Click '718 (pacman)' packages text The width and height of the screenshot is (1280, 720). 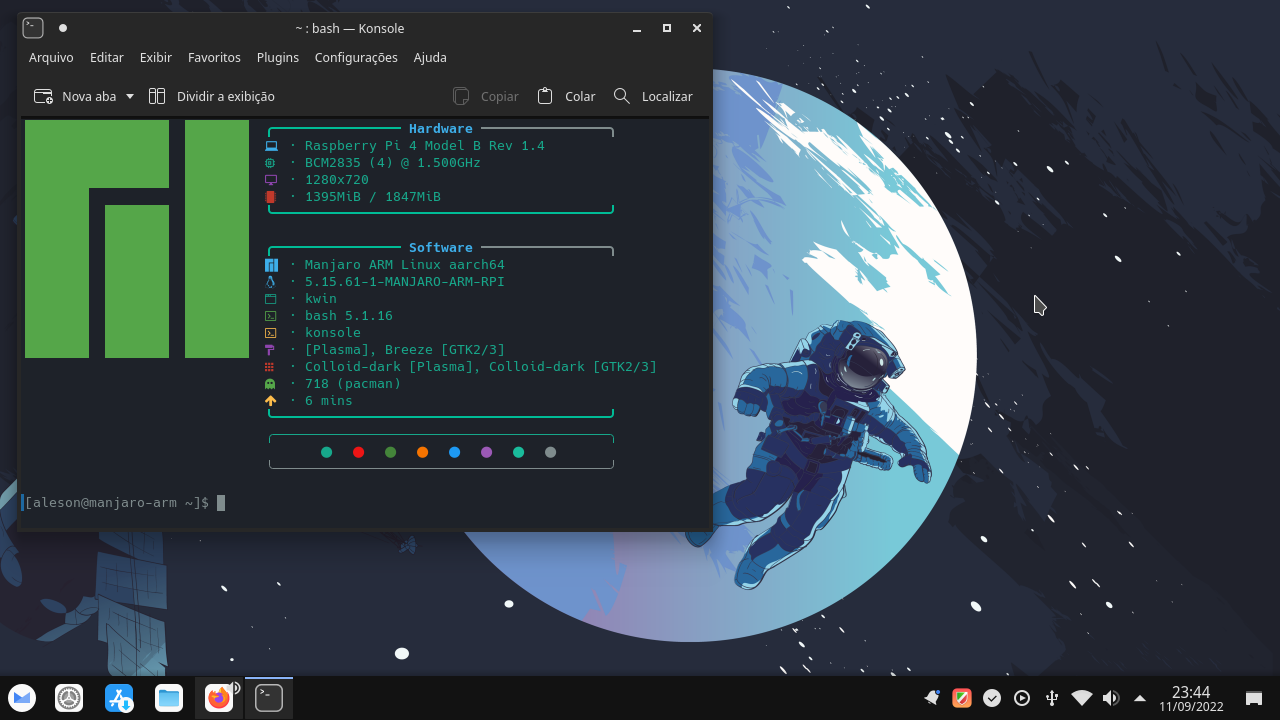[x=353, y=384]
